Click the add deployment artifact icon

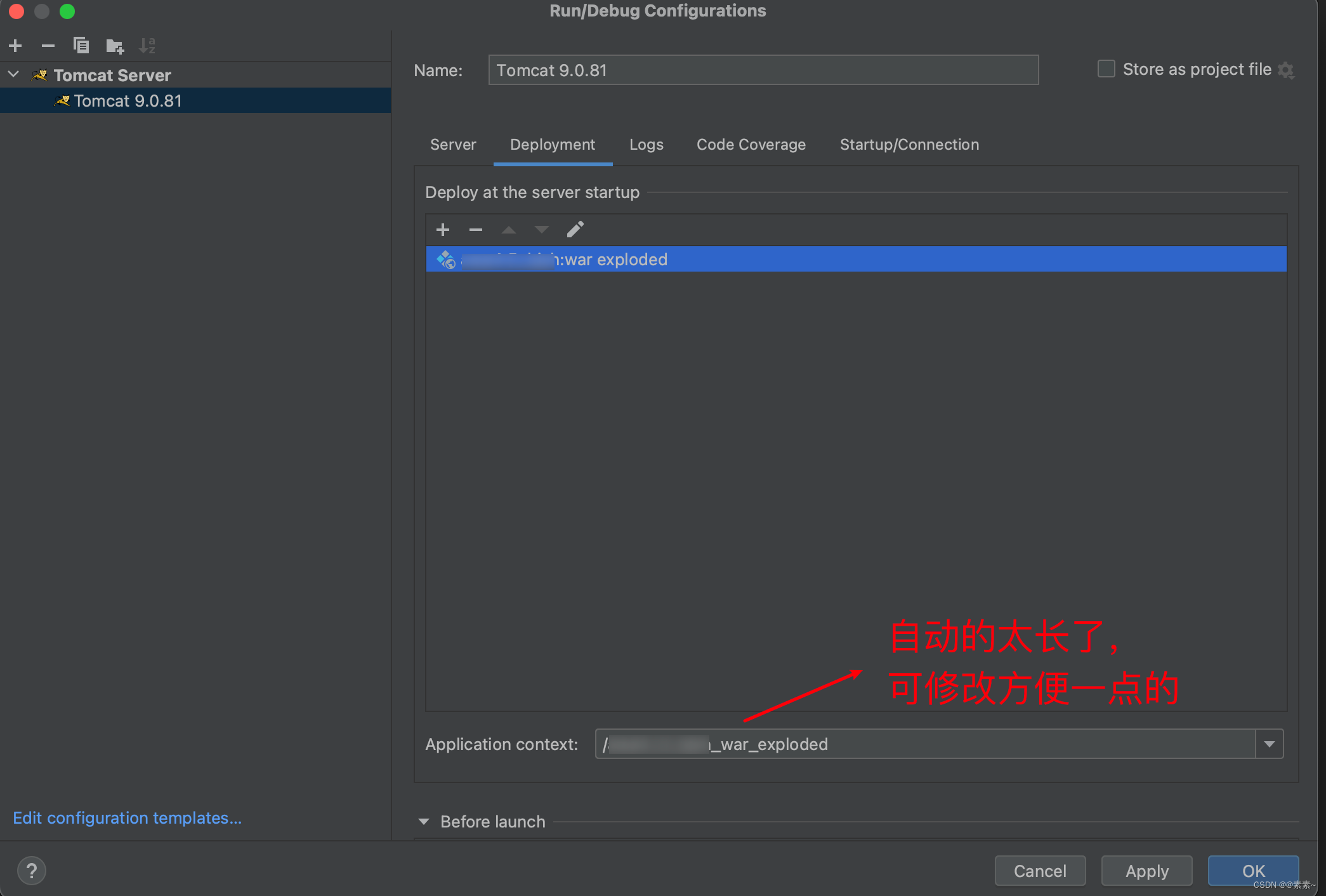442,229
